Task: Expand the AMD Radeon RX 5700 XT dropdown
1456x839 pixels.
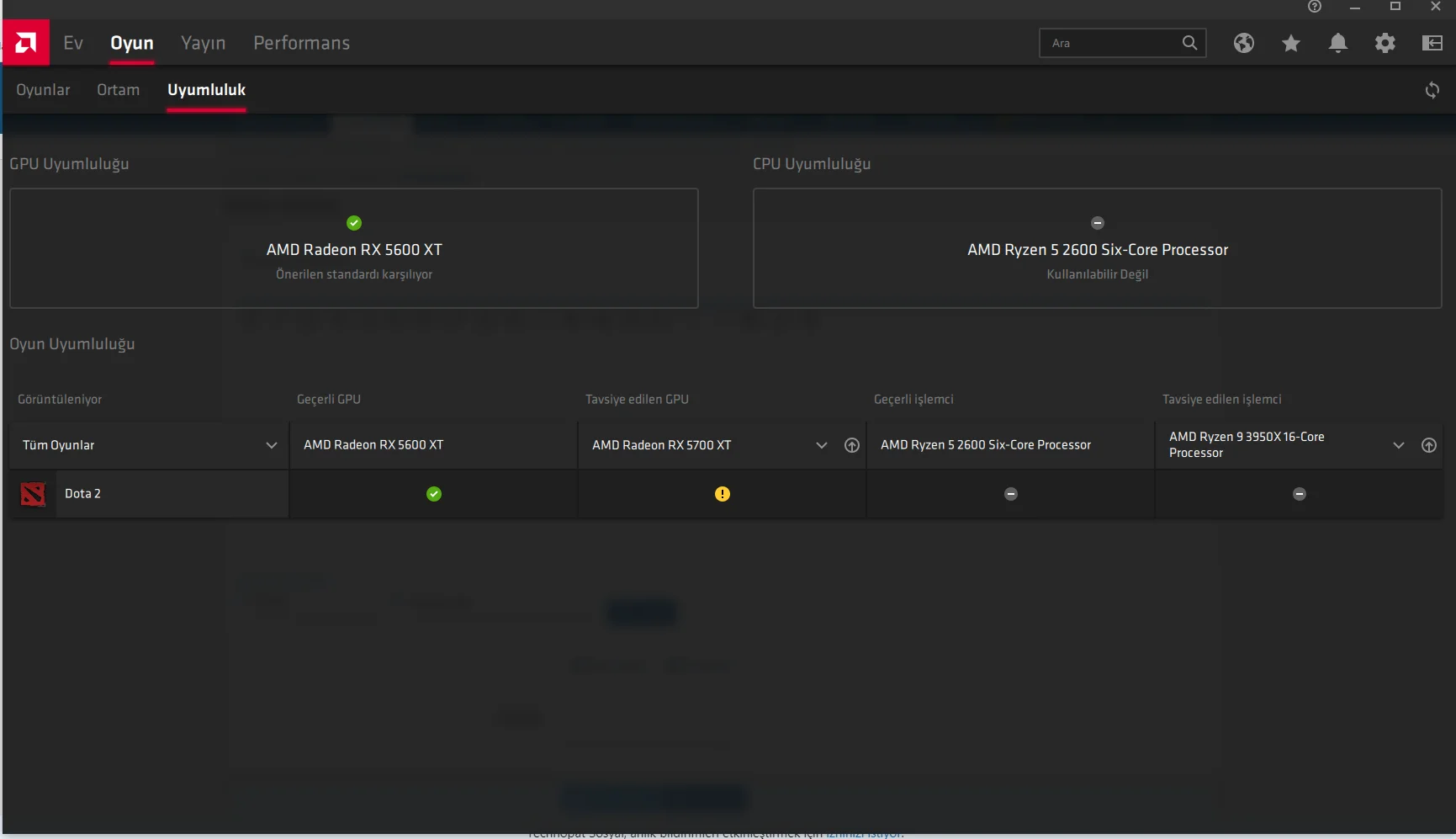Action: pos(822,445)
